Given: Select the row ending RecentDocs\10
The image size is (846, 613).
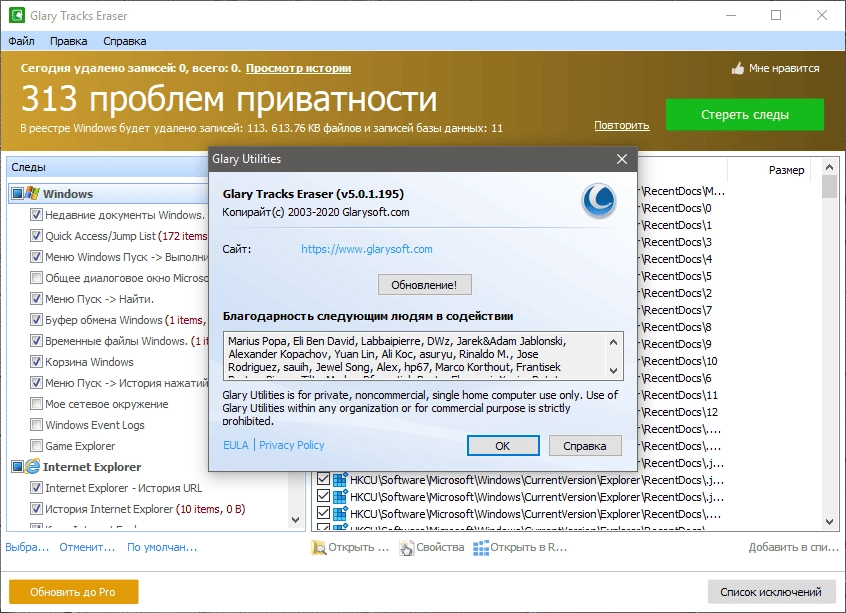Looking at the screenshot, I should click(680, 361).
